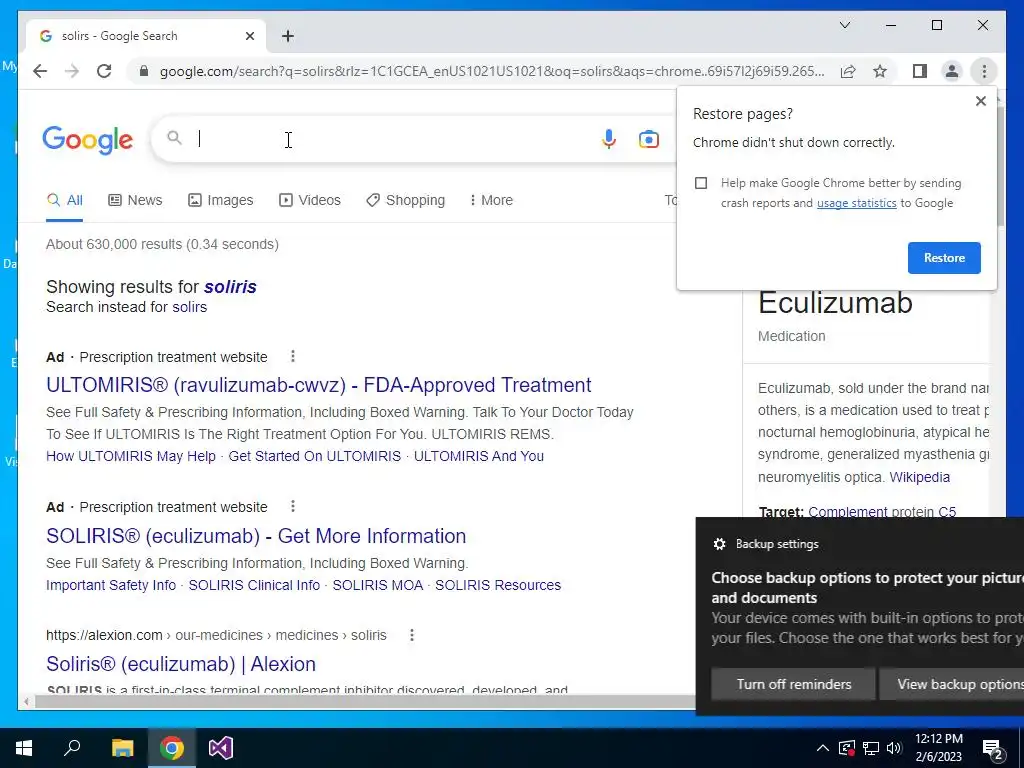
Task: Close the Restore pages popup
Action: [980, 101]
